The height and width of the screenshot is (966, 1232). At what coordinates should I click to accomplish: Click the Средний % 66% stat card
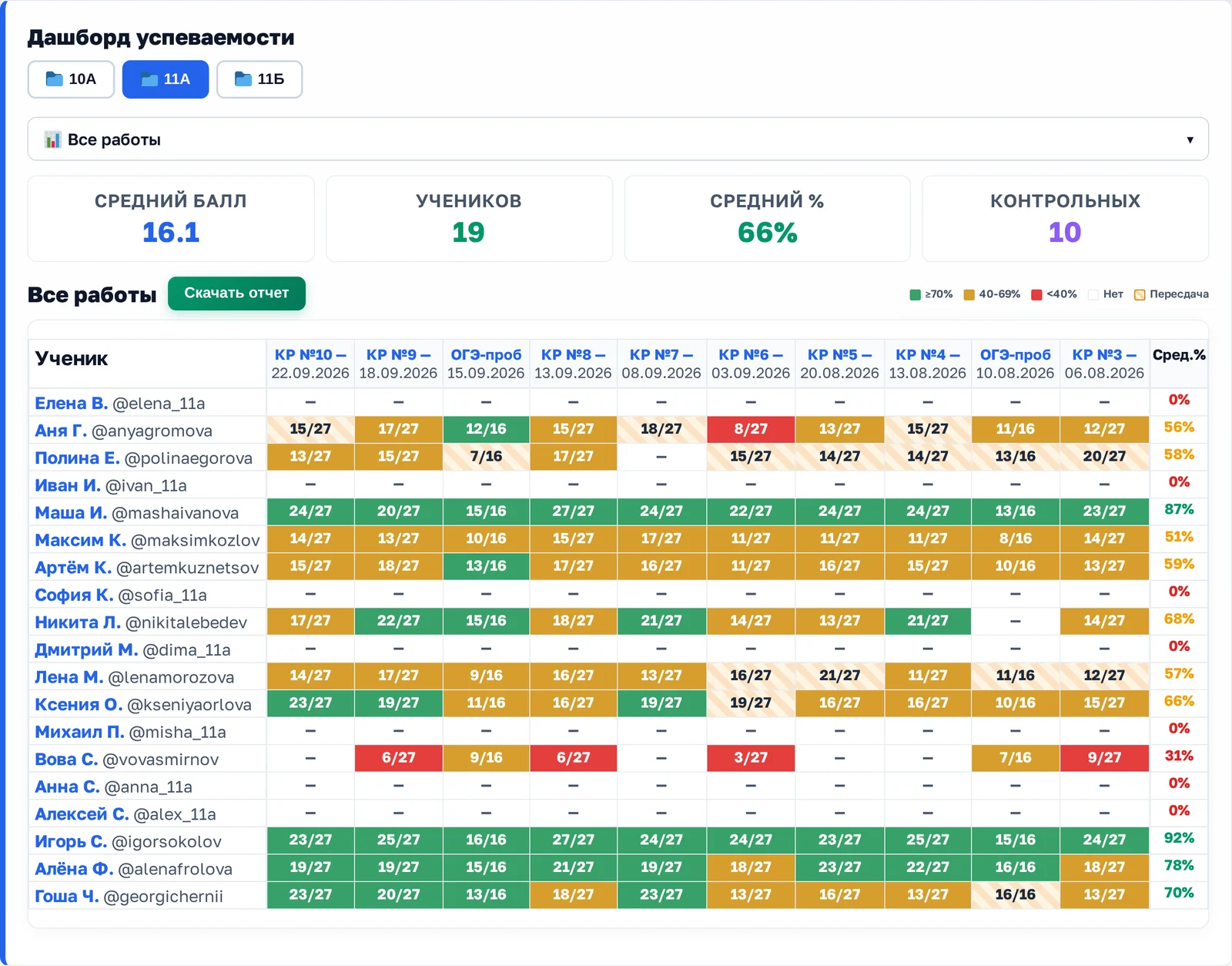click(x=767, y=219)
